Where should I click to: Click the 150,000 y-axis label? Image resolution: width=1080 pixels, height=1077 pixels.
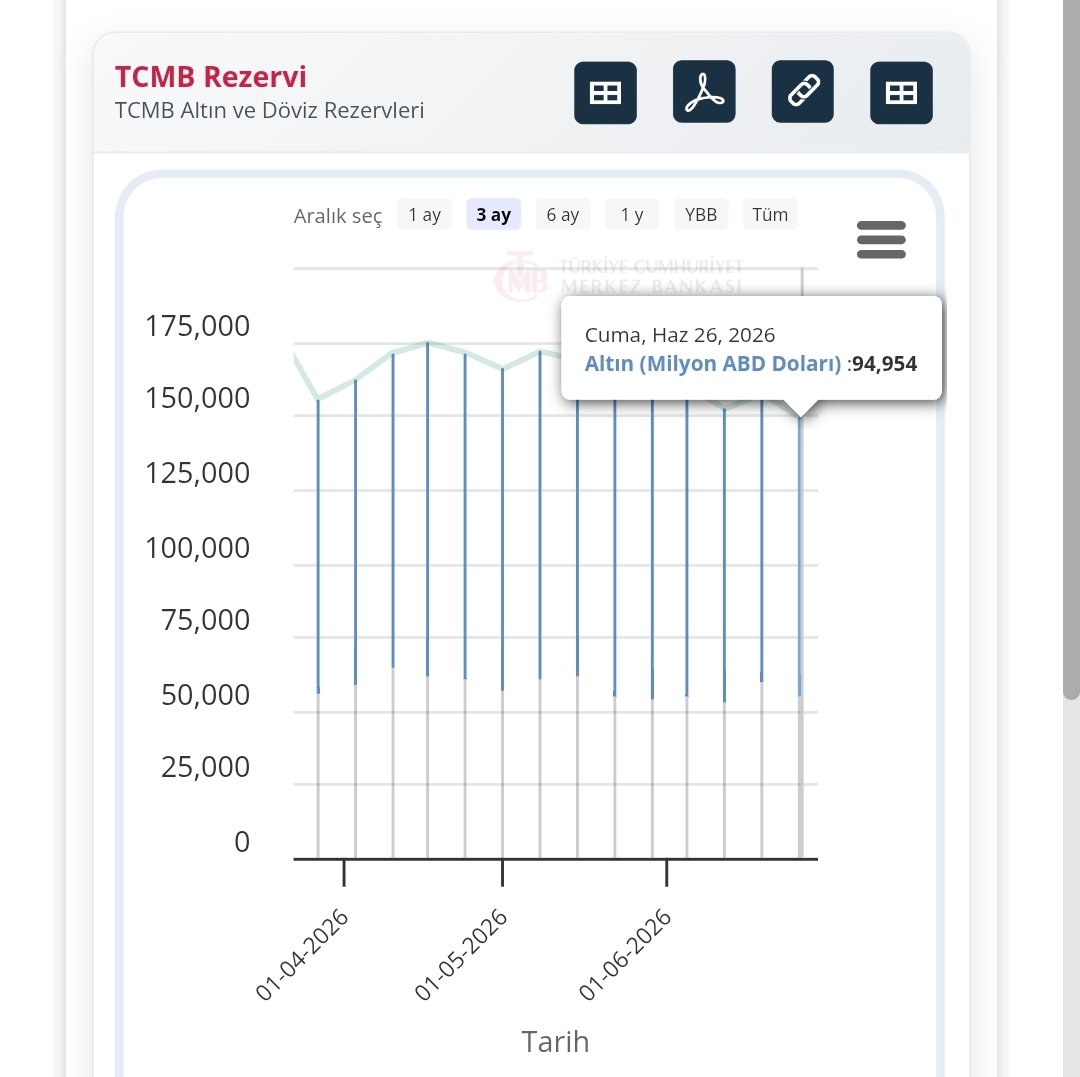point(197,398)
